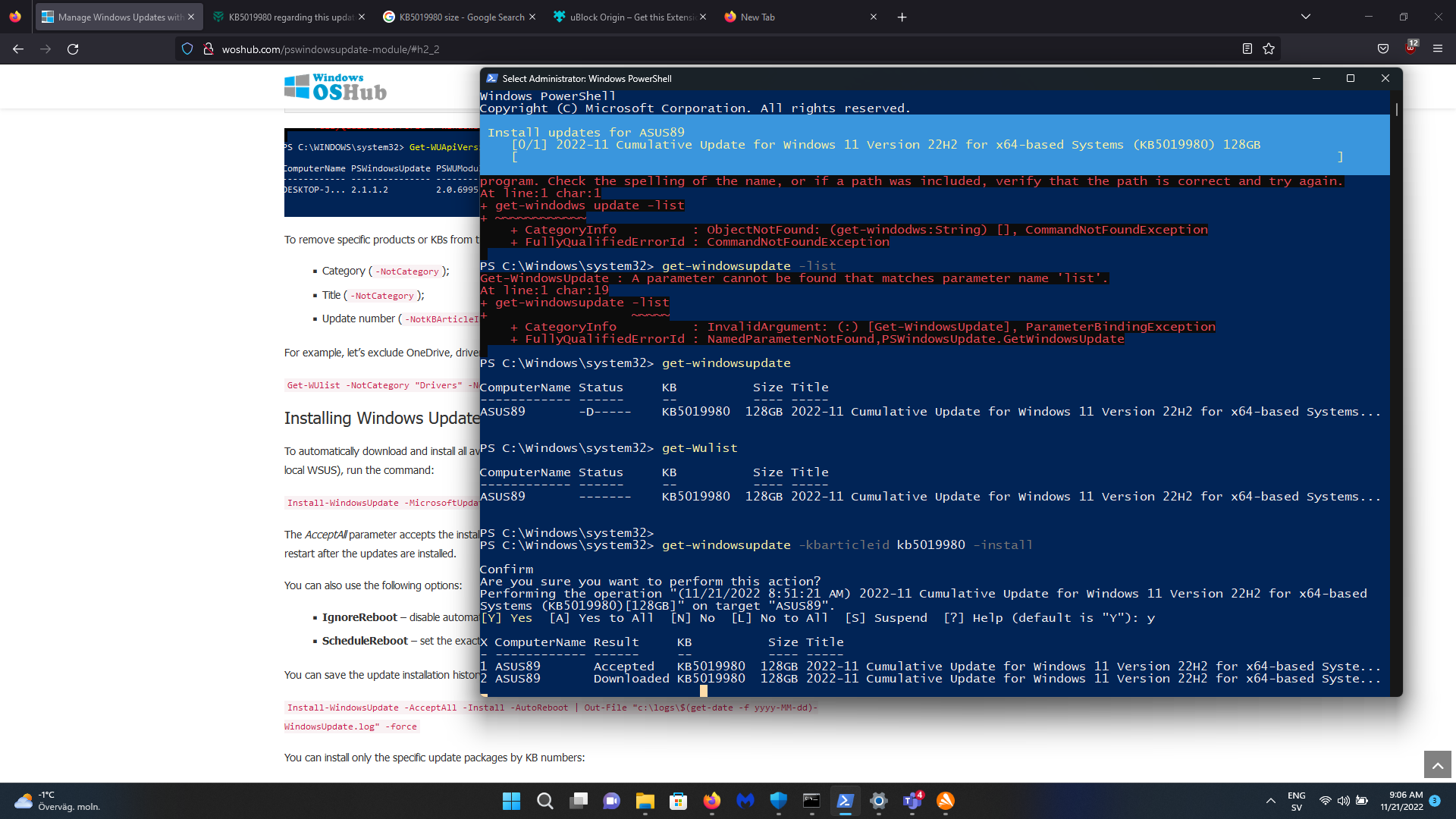Click the browser reload button
Viewport: 1456px width, 819px height.
(73, 49)
